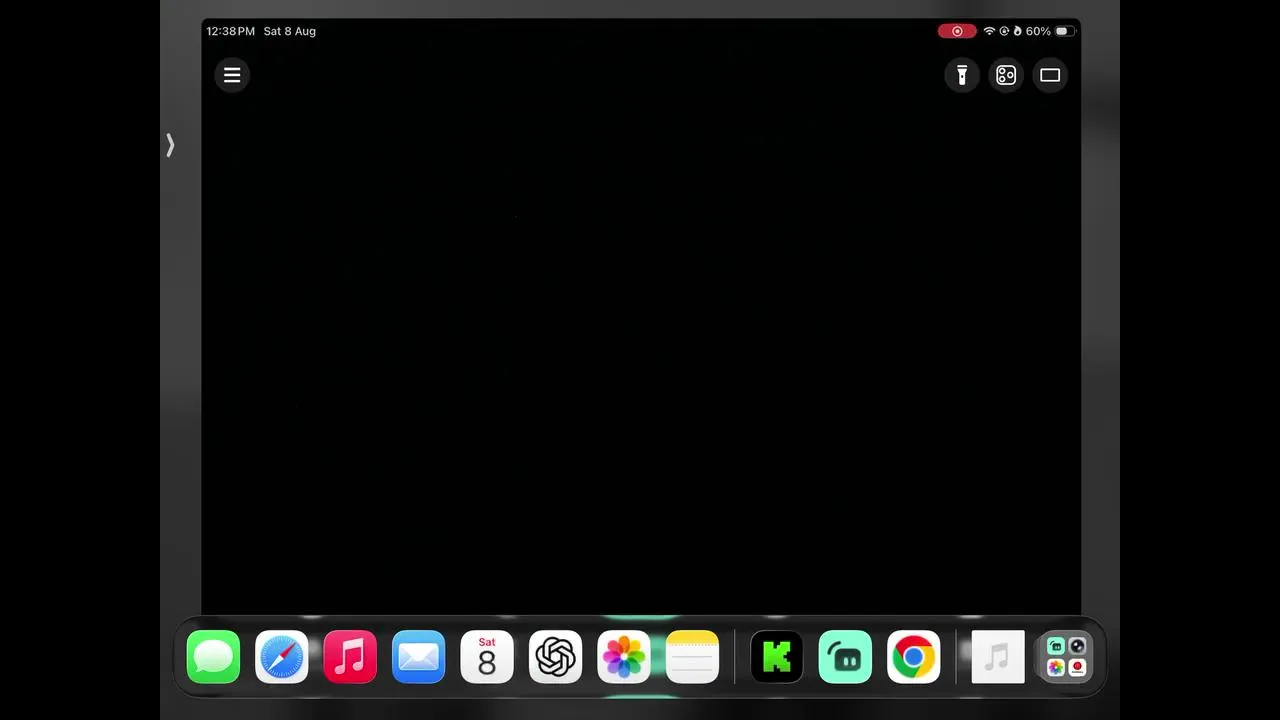This screenshot has width=1280, height=720.
Task: Launch Safari from the dock
Action: coord(282,657)
